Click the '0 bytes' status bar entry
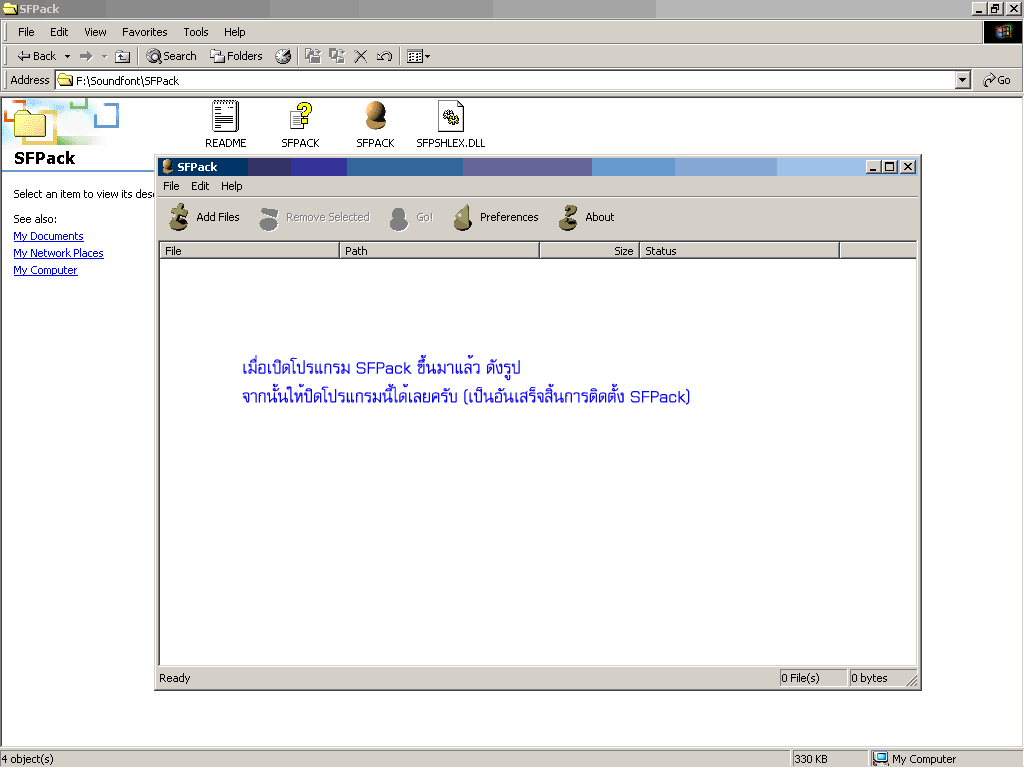 pyautogui.click(x=879, y=679)
